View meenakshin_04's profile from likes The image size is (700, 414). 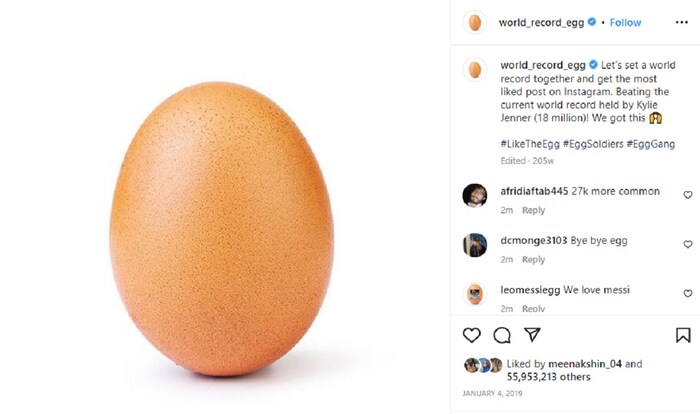585,364
